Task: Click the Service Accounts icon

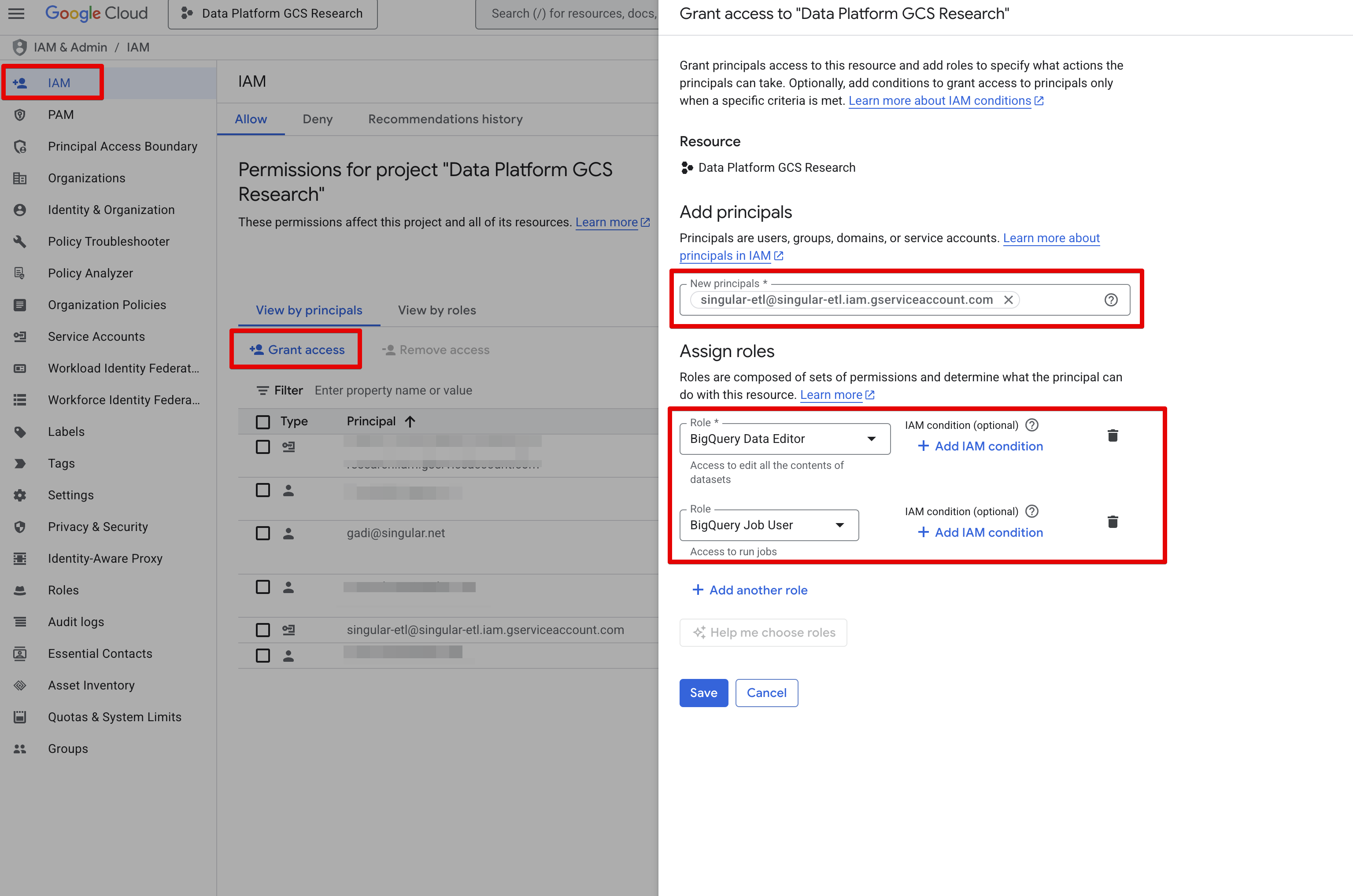Action: (x=20, y=336)
